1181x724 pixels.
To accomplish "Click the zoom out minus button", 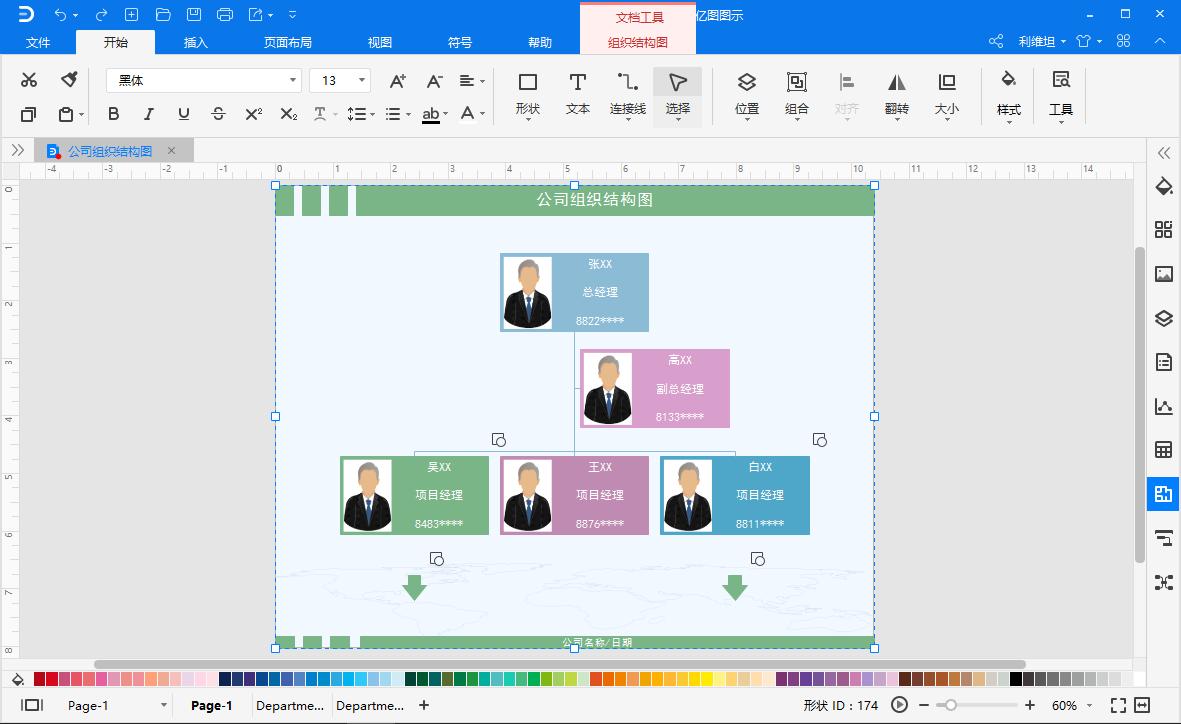I will 924,705.
